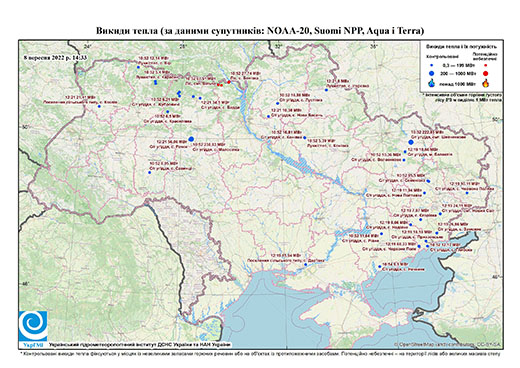Click the blue marker beside the 24.11 МВт label
This screenshot has width=520, height=368.
[440, 214]
